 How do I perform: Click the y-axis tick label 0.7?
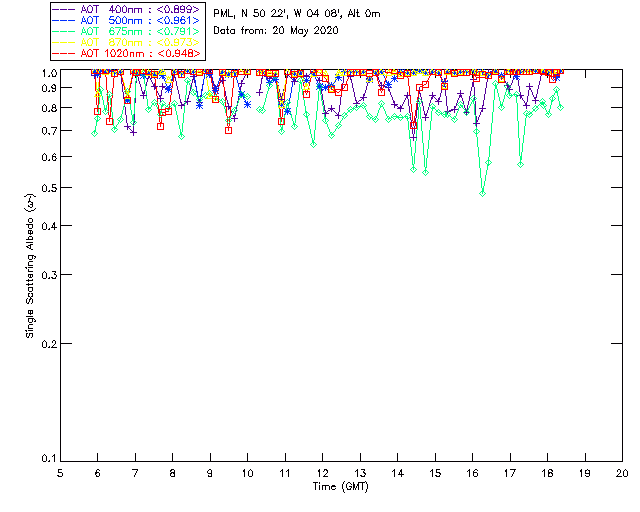(x=48, y=131)
